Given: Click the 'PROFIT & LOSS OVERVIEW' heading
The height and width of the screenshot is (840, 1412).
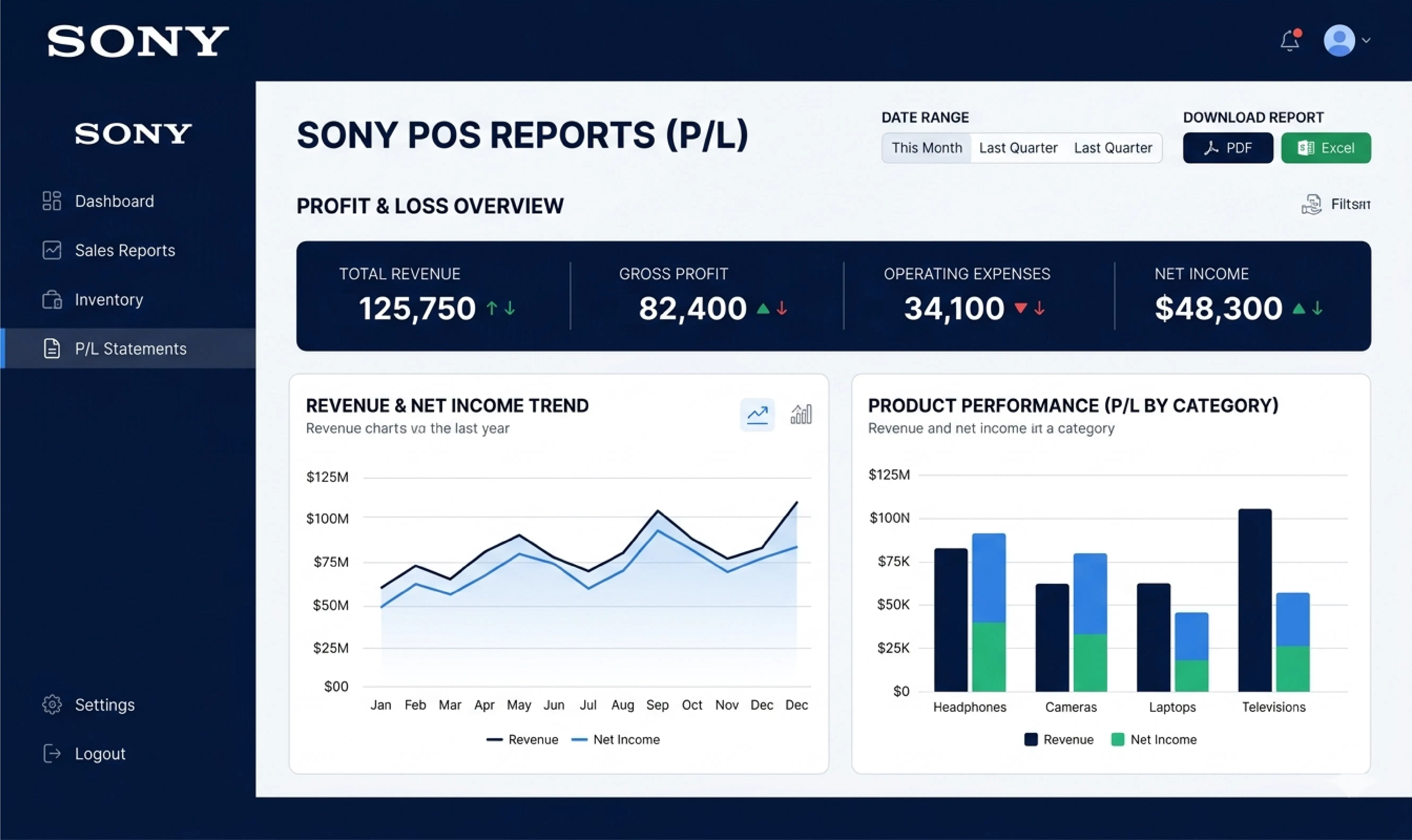Looking at the screenshot, I should (430, 206).
